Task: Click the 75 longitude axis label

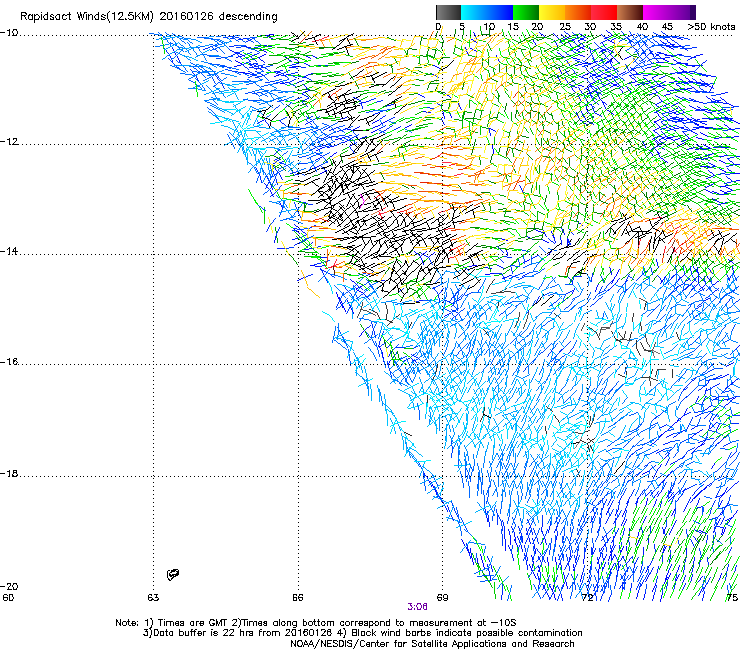Action: pyautogui.click(x=732, y=598)
